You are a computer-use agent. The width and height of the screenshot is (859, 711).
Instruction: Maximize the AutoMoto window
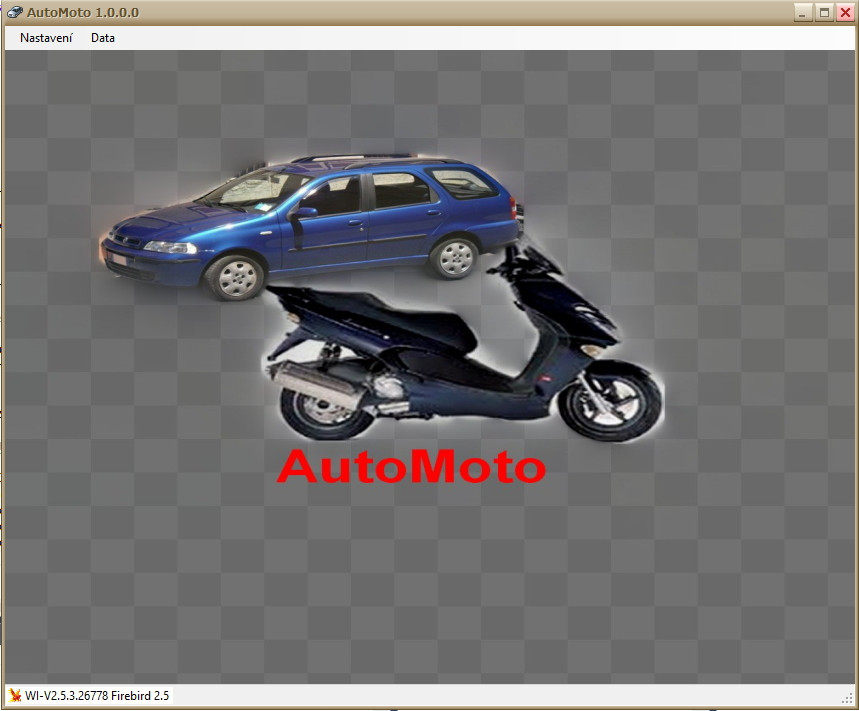point(823,13)
